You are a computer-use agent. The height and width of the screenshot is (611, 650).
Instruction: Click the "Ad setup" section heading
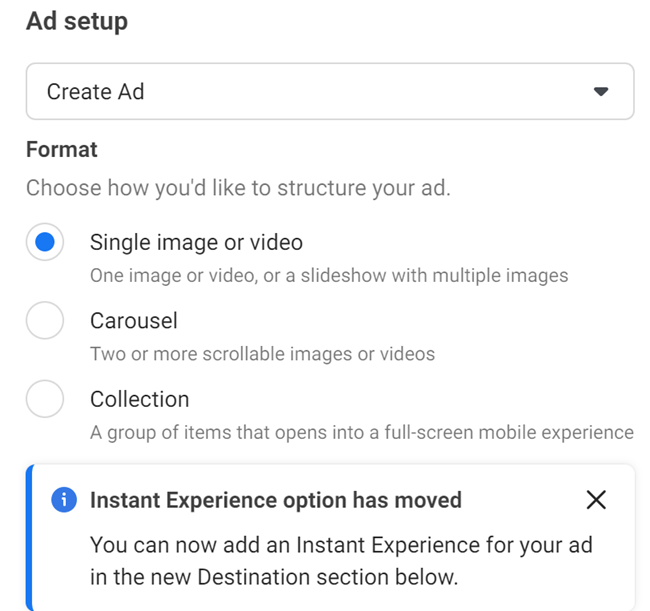77,21
